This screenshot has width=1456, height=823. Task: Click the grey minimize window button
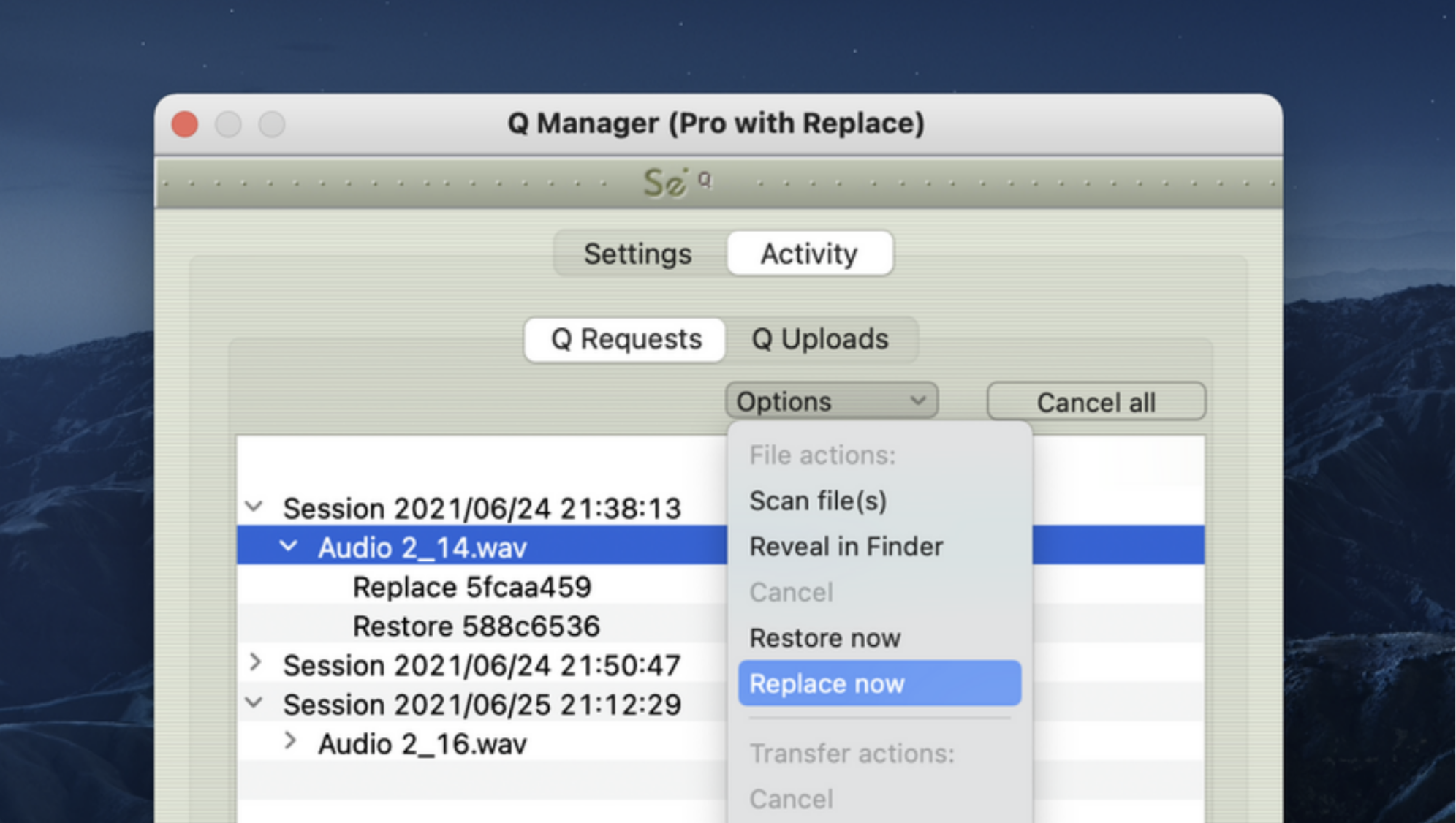click(228, 124)
